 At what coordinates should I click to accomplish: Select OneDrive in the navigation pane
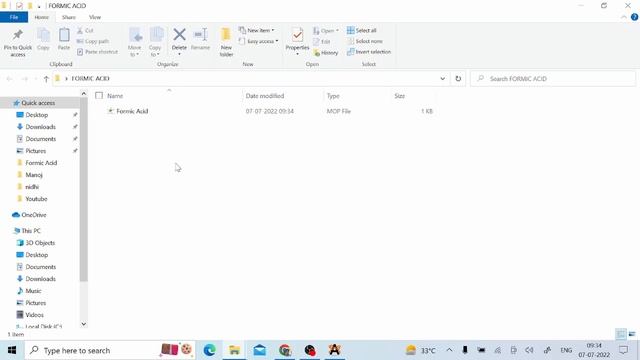click(x=33, y=215)
